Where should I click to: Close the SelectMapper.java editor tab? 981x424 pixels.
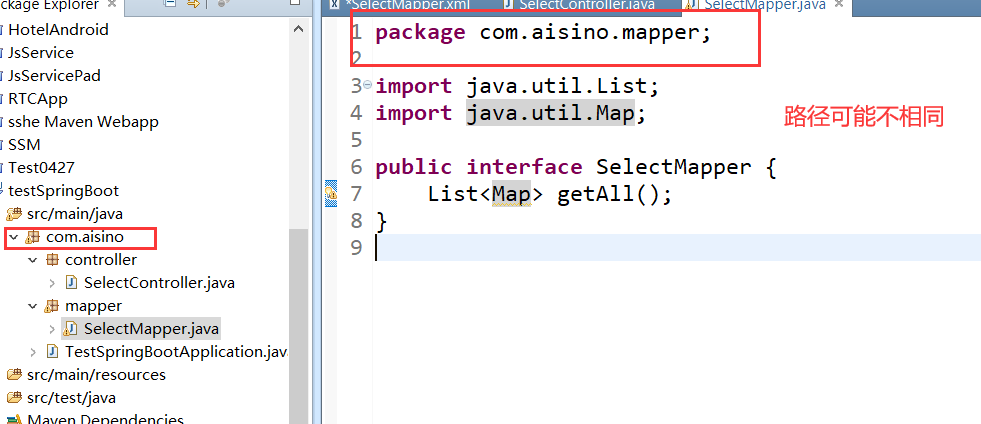(x=838, y=4)
